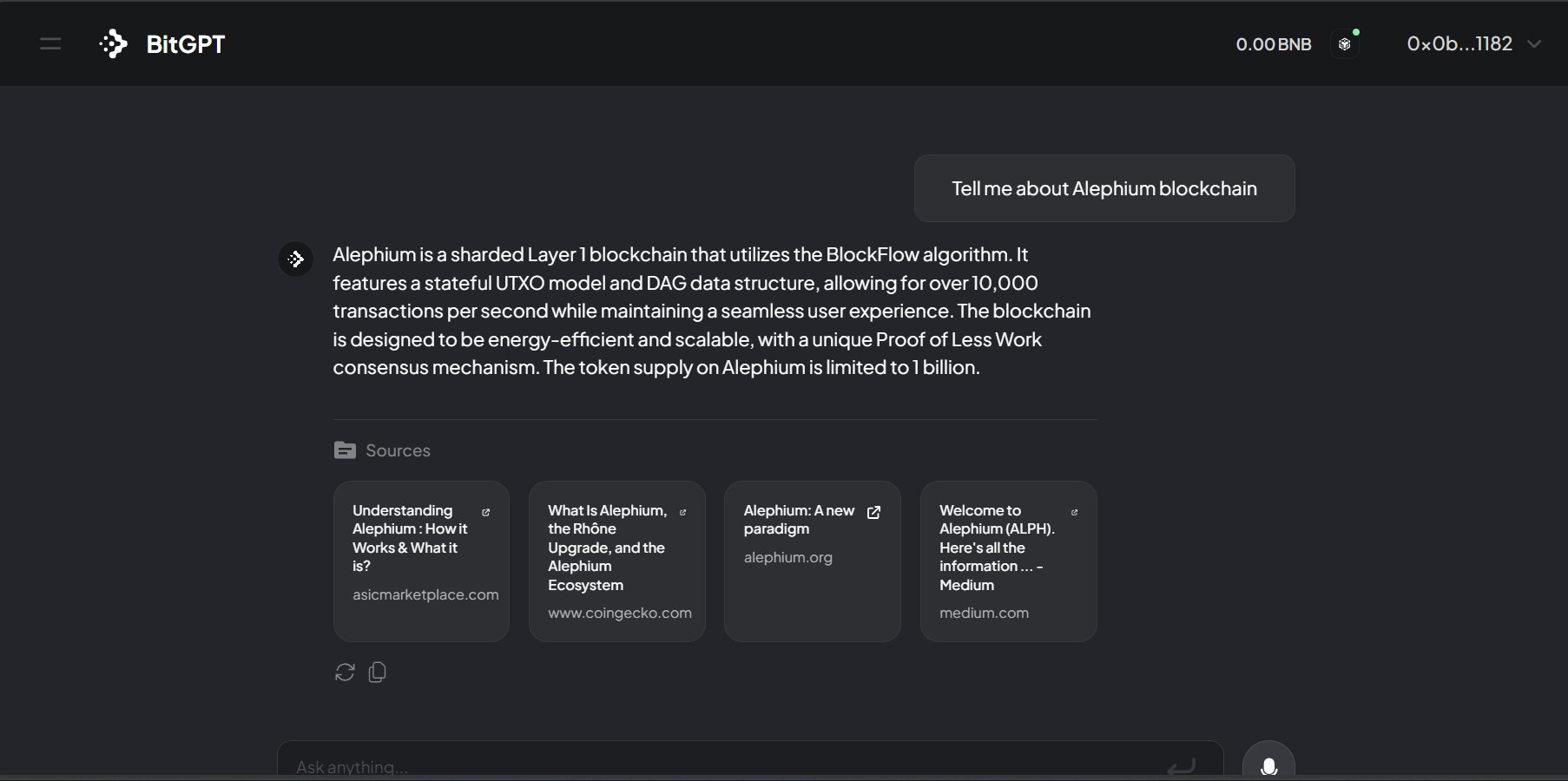Click the BitGPT title text

(186, 44)
